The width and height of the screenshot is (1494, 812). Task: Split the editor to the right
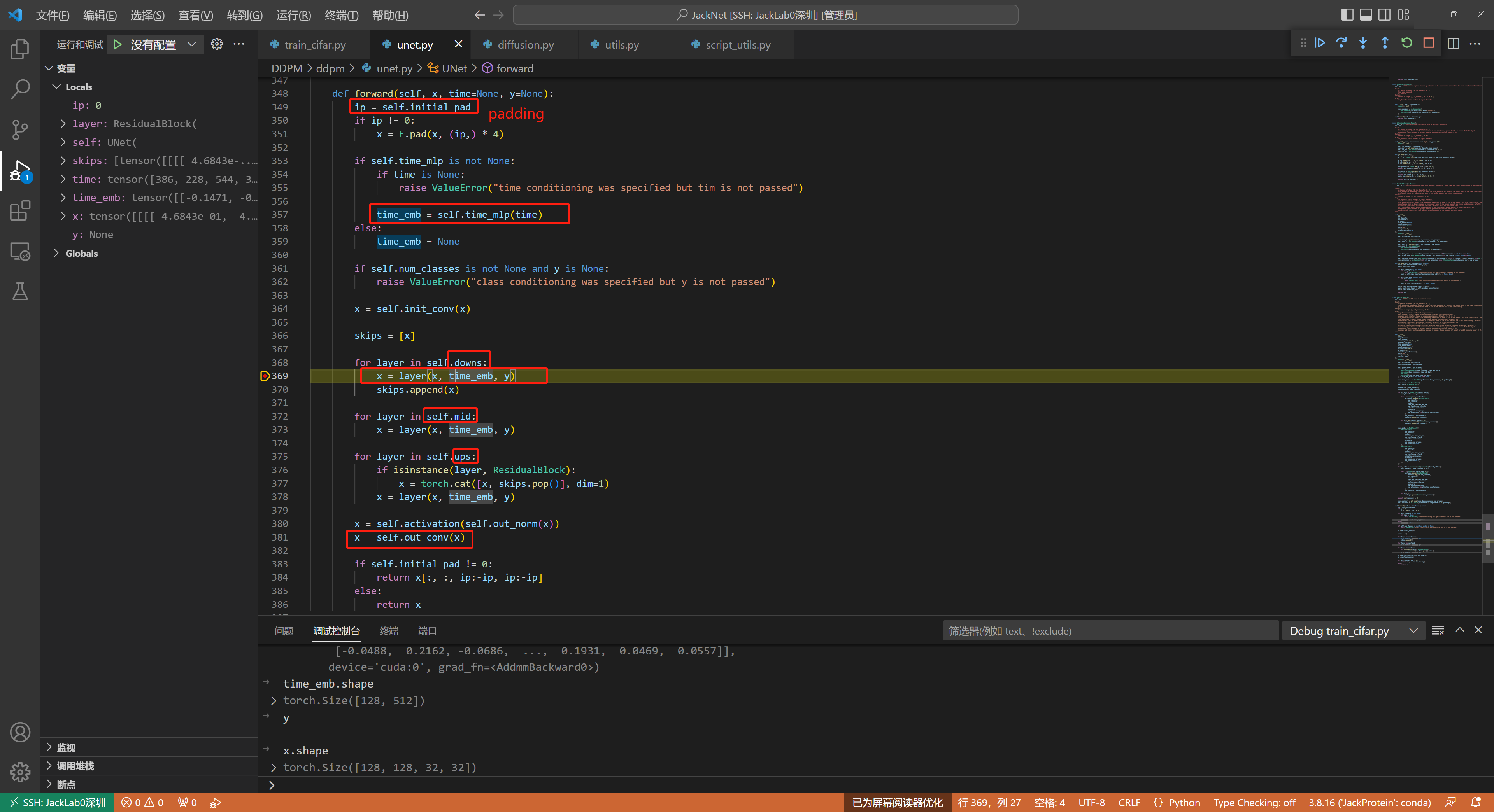click(x=1454, y=44)
